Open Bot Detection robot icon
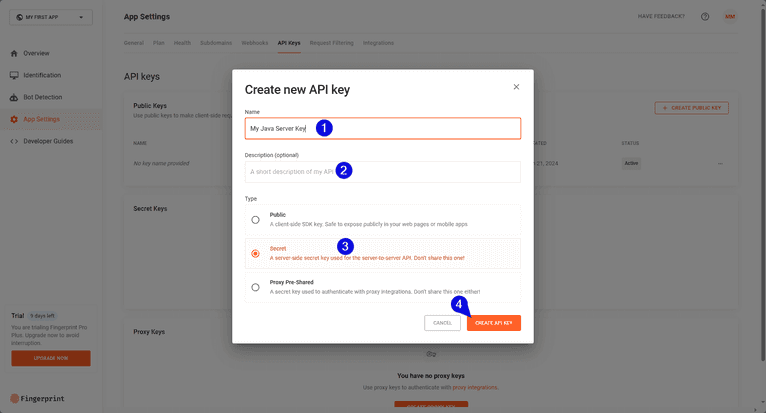Image resolution: width=766 pixels, height=413 pixels. point(14,97)
